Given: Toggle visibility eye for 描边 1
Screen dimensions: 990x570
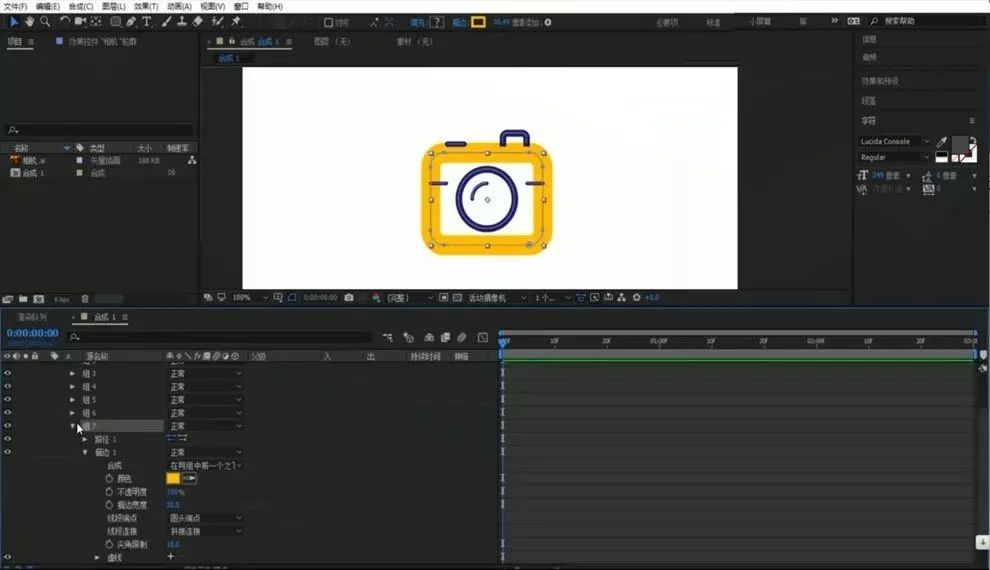Looking at the screenshot, I should [8, 452].
